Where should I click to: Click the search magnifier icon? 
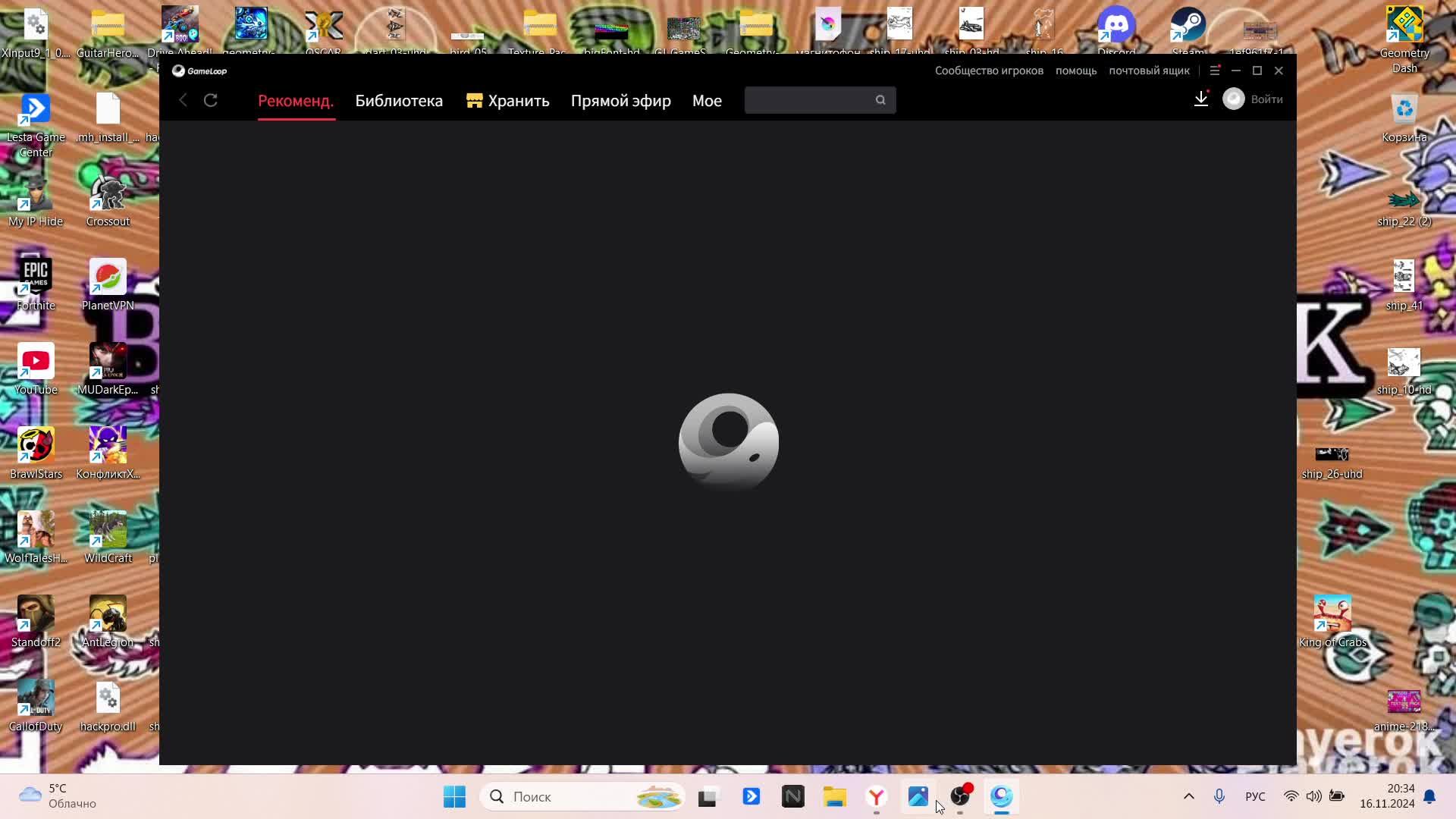tap(880, 100)
